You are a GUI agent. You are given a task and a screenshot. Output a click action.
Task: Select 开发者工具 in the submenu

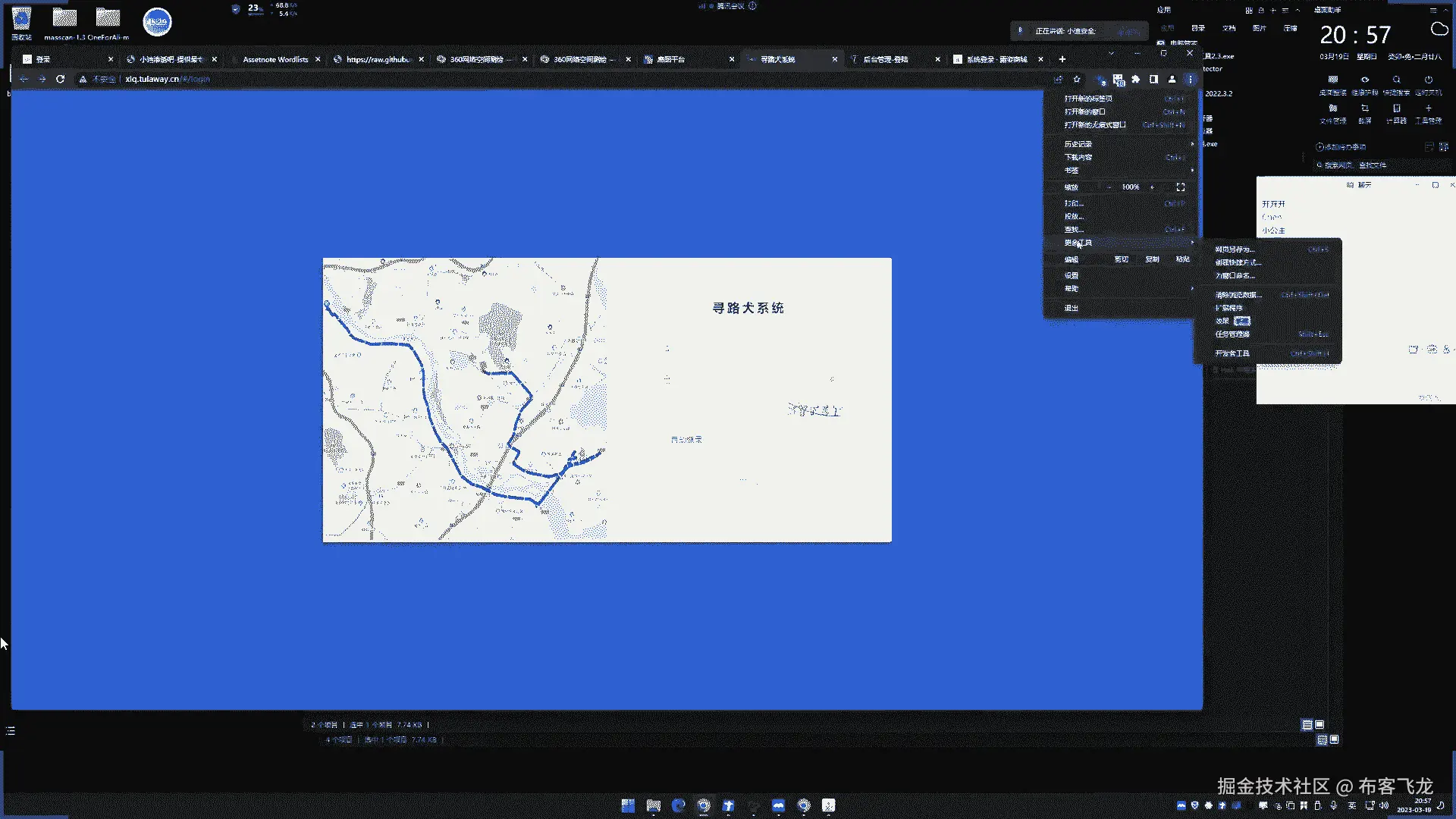pos(1232,353)
